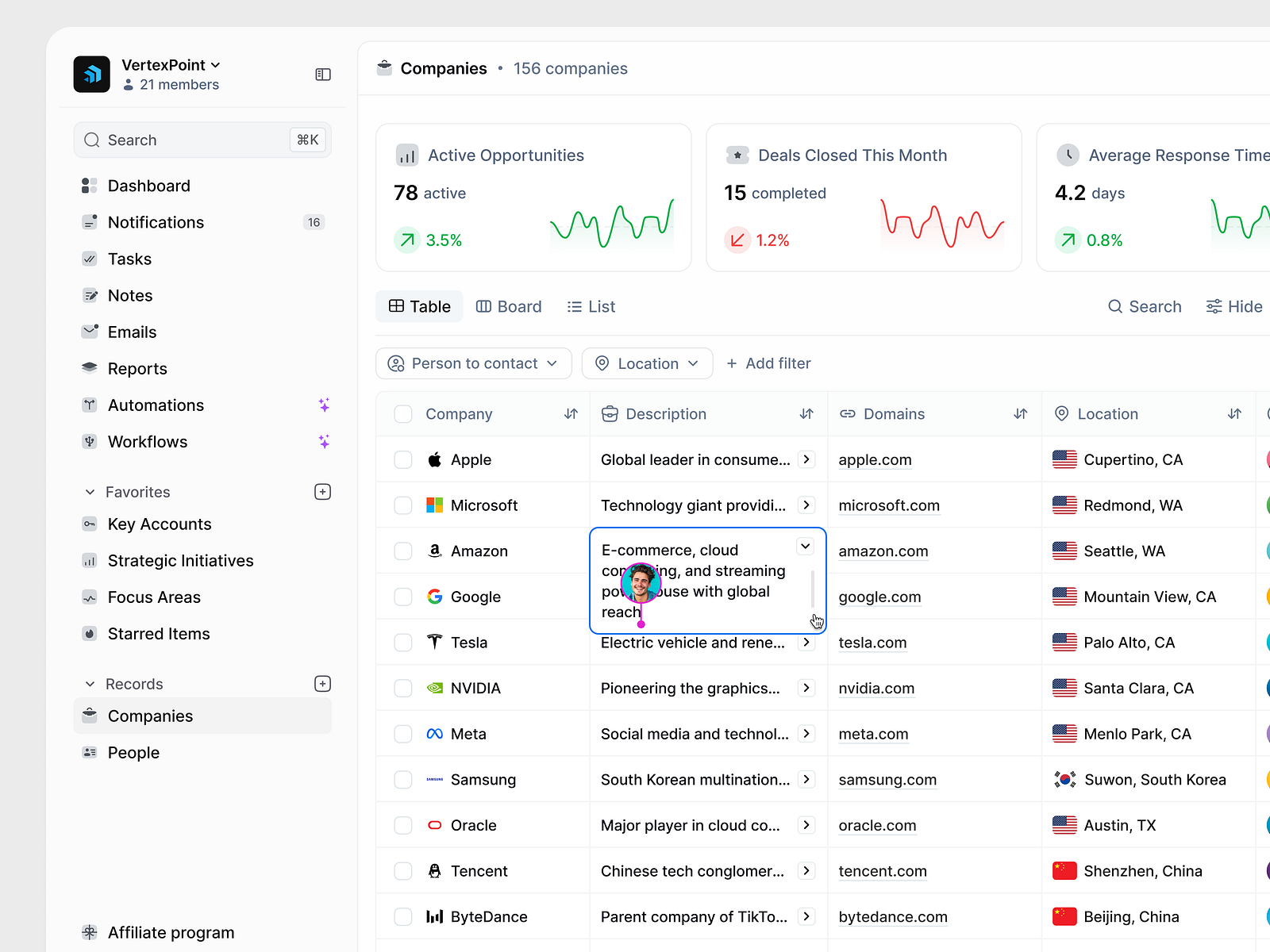Click the Affiliate program icon at bottom
This screenshot has width=1270, height=952.
pyautogui.click(x=90, y=932)
